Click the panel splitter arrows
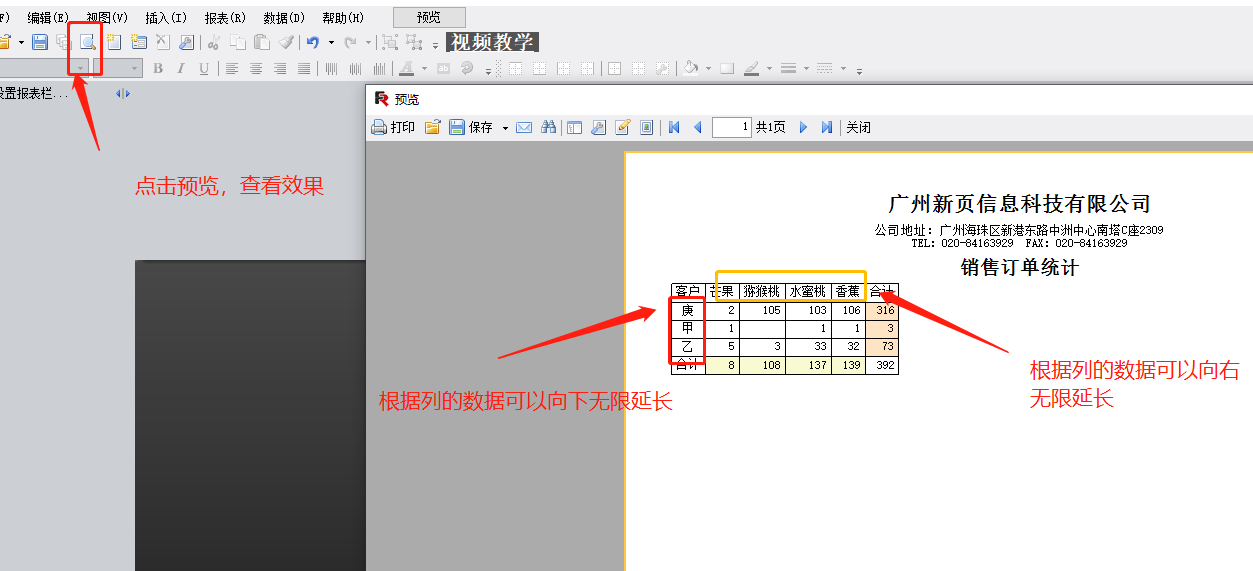Image resolution: width=1253 pixels, height=571 pixels. 123,93
